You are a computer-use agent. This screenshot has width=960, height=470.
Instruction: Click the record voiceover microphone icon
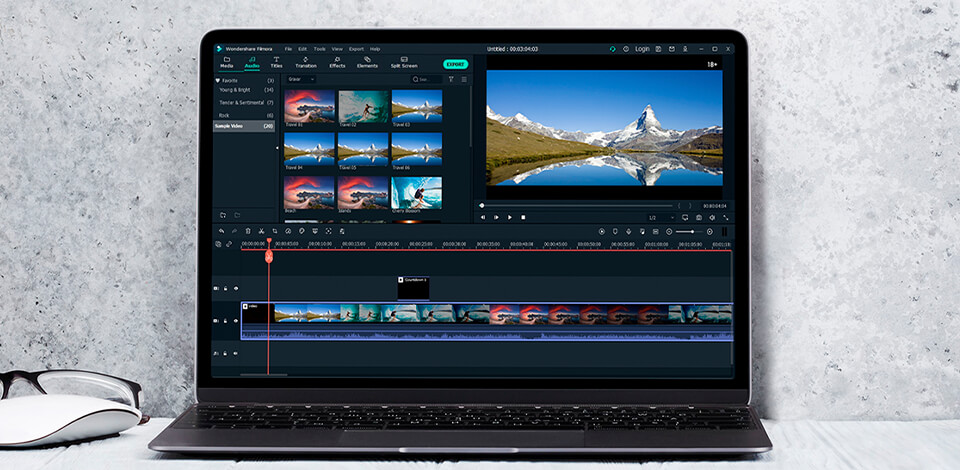[629, 231]
